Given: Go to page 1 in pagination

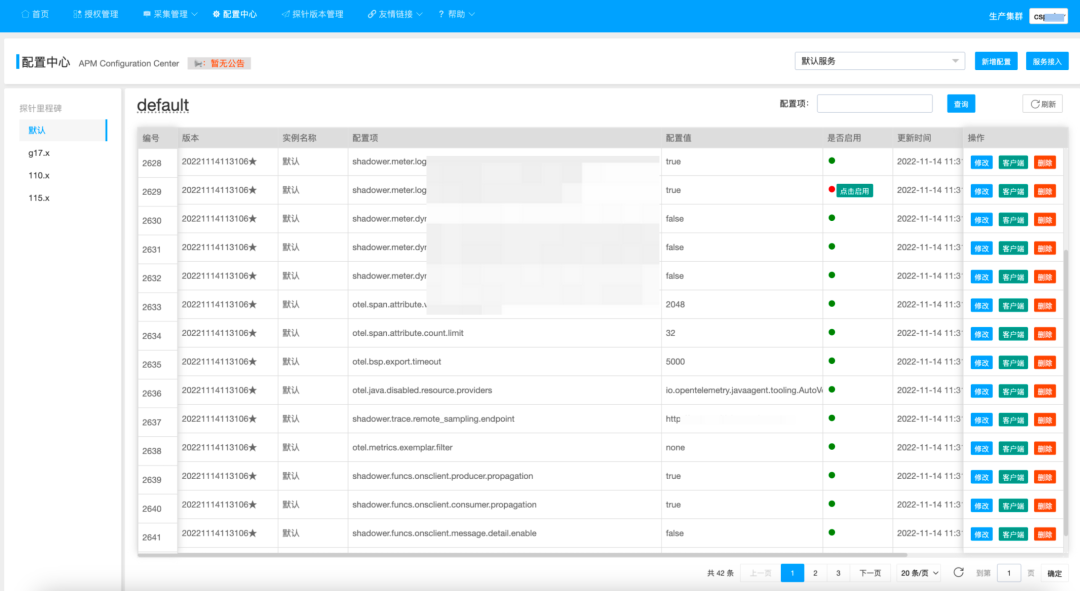Looking at the screenshot, I should pos(792,573).
